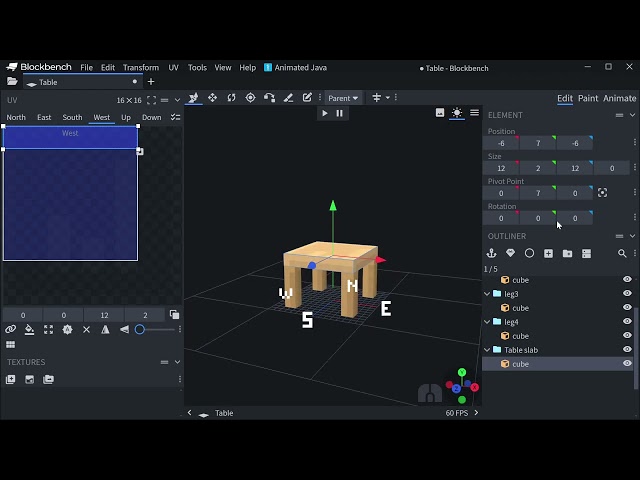
Task: Click the UV grid icon
Action: click(x=10, y=345)
